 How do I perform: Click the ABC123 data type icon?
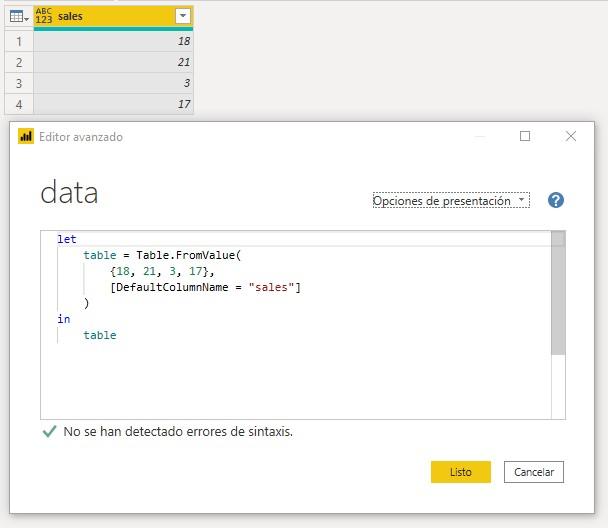click(44, 16)
